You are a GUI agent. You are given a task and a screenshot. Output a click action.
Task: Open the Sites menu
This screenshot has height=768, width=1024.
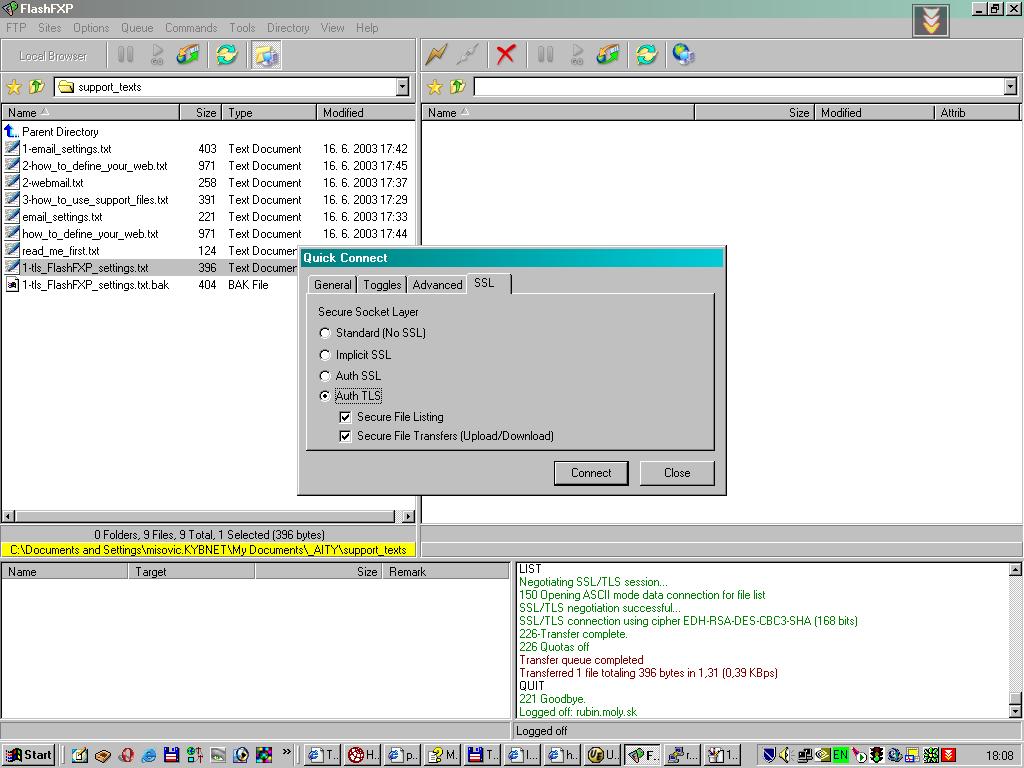(x=49, y=28)
